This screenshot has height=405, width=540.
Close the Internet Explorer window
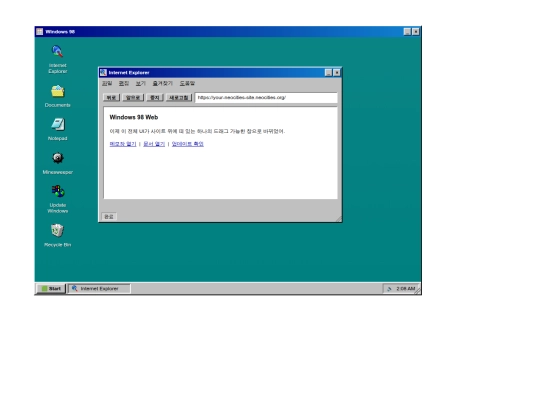click(337, 73)
